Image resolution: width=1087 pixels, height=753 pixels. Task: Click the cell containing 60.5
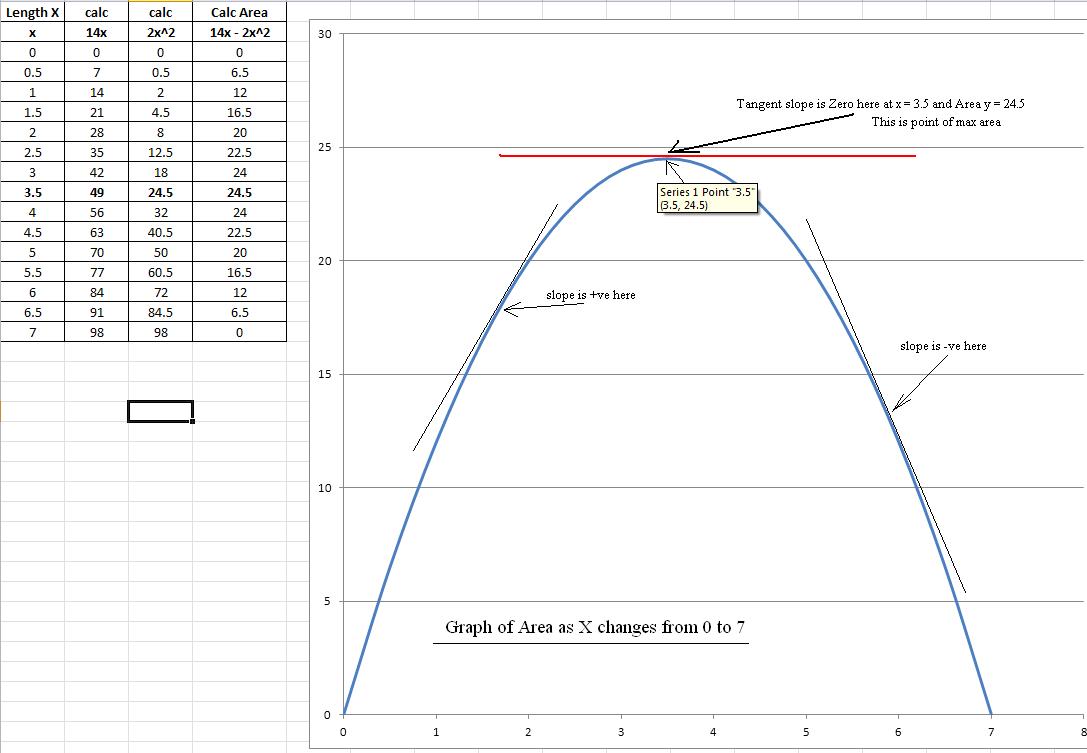pyautogui.click(x=160, y=272)
